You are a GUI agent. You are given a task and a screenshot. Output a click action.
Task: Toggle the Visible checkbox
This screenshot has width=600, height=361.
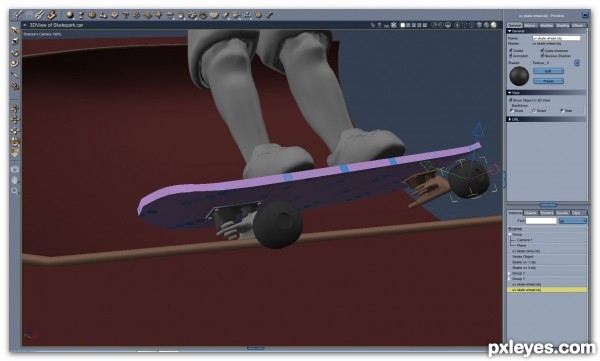(x=510, y=50)
